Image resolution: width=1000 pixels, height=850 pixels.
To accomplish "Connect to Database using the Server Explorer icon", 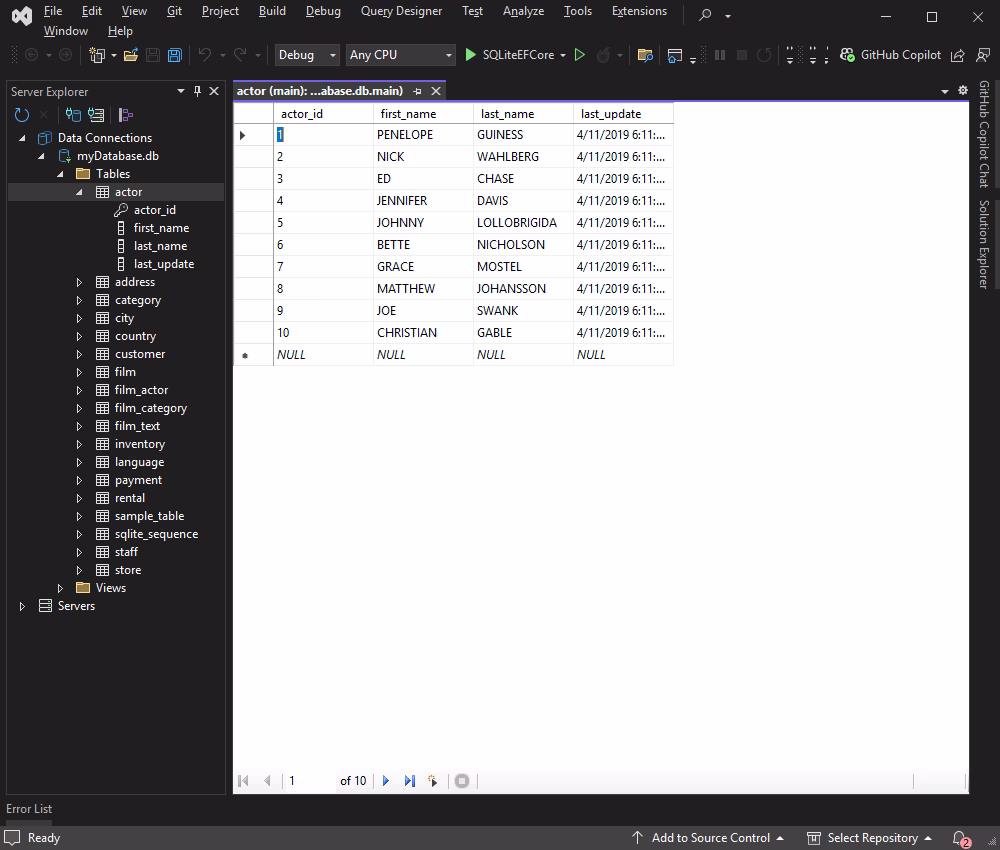I will point(73,114).
